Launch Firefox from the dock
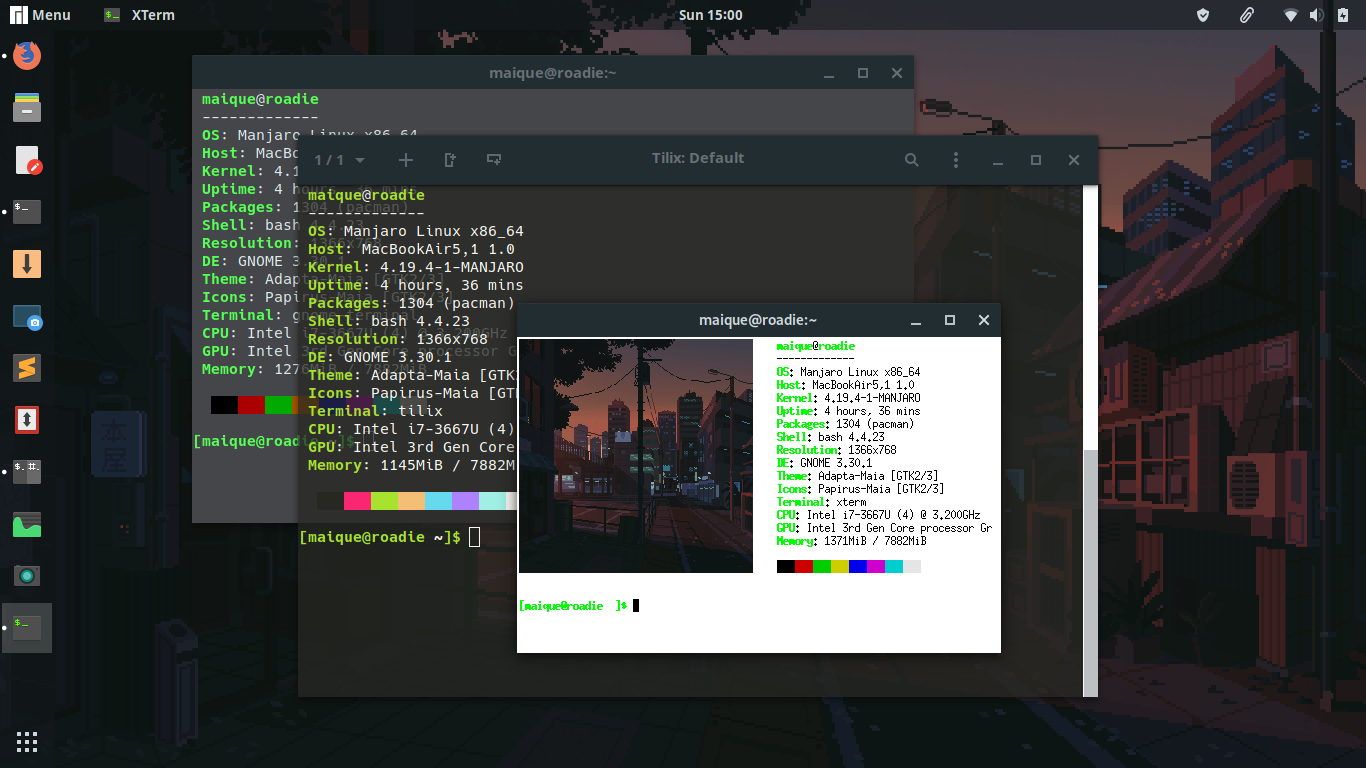 point(27,55)
